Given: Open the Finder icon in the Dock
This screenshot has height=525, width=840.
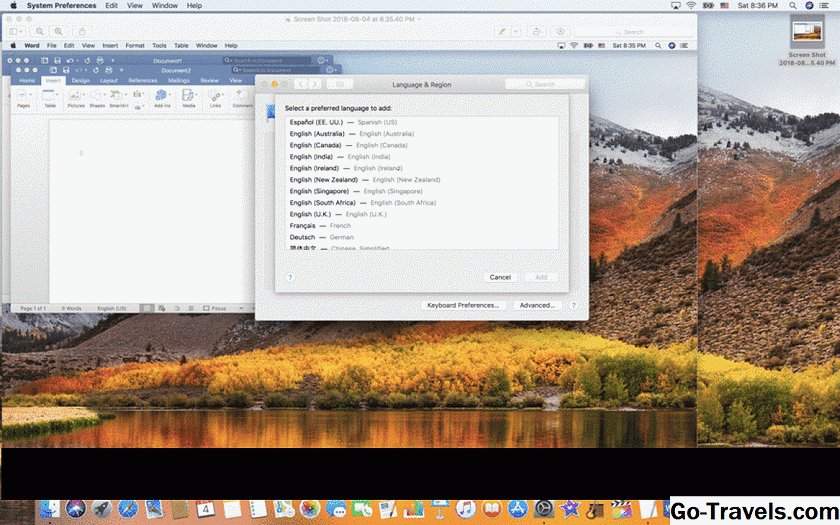Looking at the screenshot, I should (49, 510).
